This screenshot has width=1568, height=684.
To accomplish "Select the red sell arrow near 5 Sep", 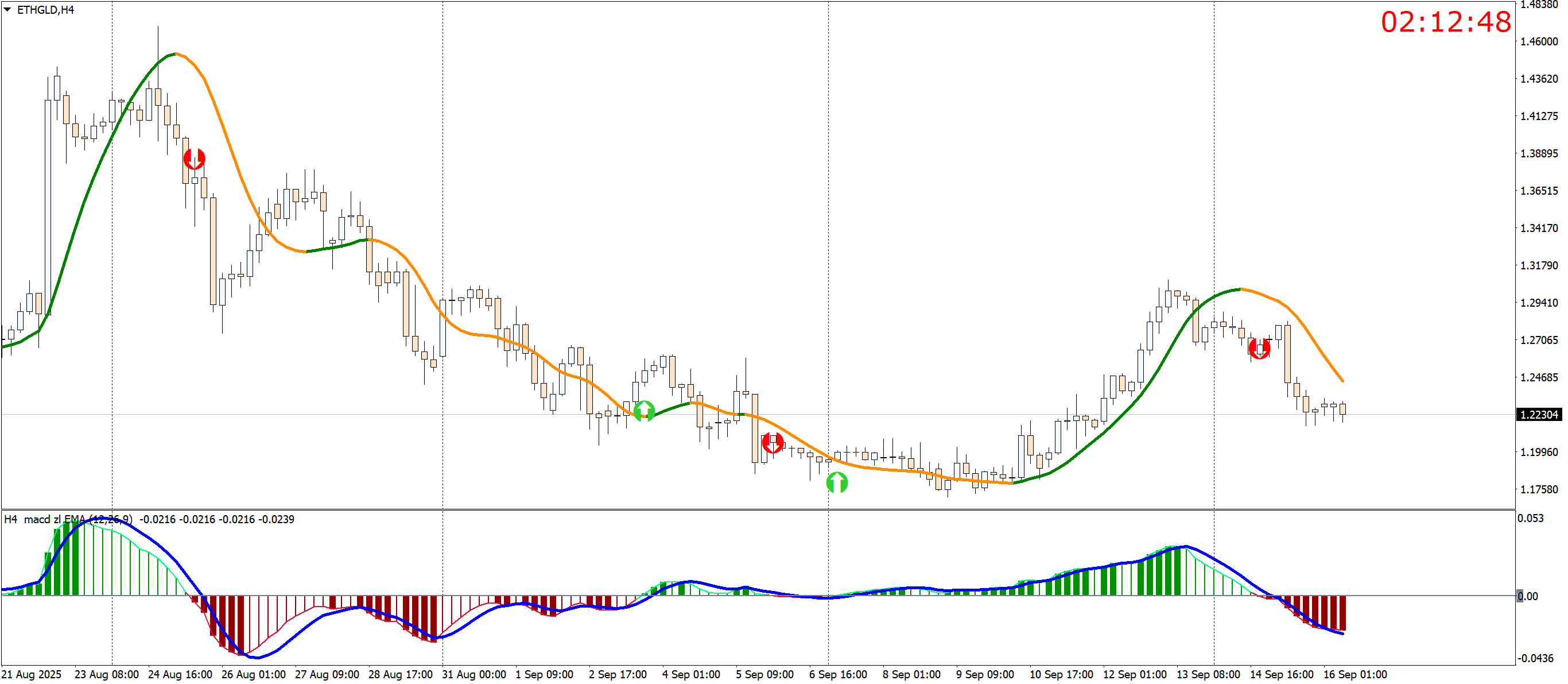I will (x=773, y=442).
